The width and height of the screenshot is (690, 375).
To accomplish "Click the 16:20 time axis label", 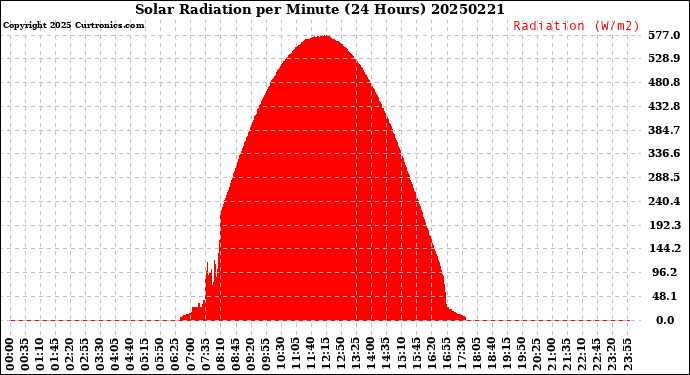I will [431, 355].
